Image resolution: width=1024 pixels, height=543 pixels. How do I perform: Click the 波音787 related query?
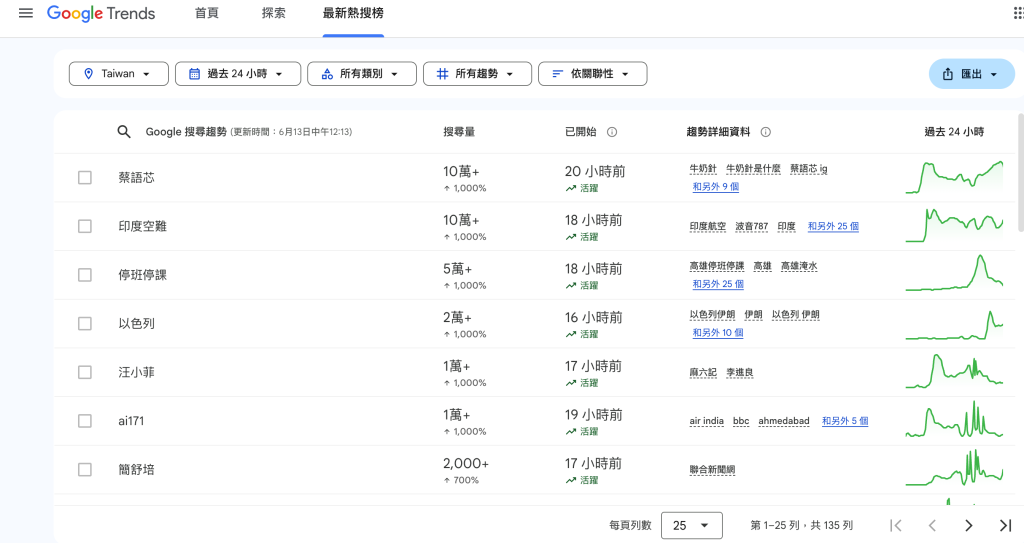752,226
